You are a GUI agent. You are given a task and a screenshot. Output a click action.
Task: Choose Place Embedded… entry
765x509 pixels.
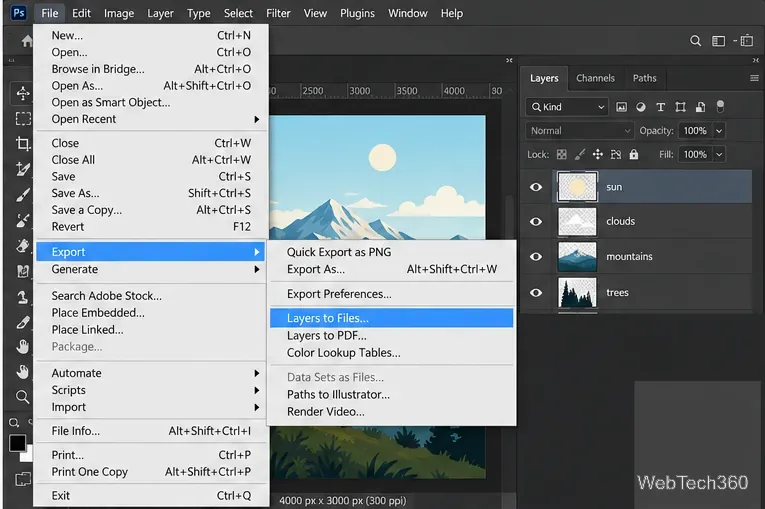click(151, 313)
